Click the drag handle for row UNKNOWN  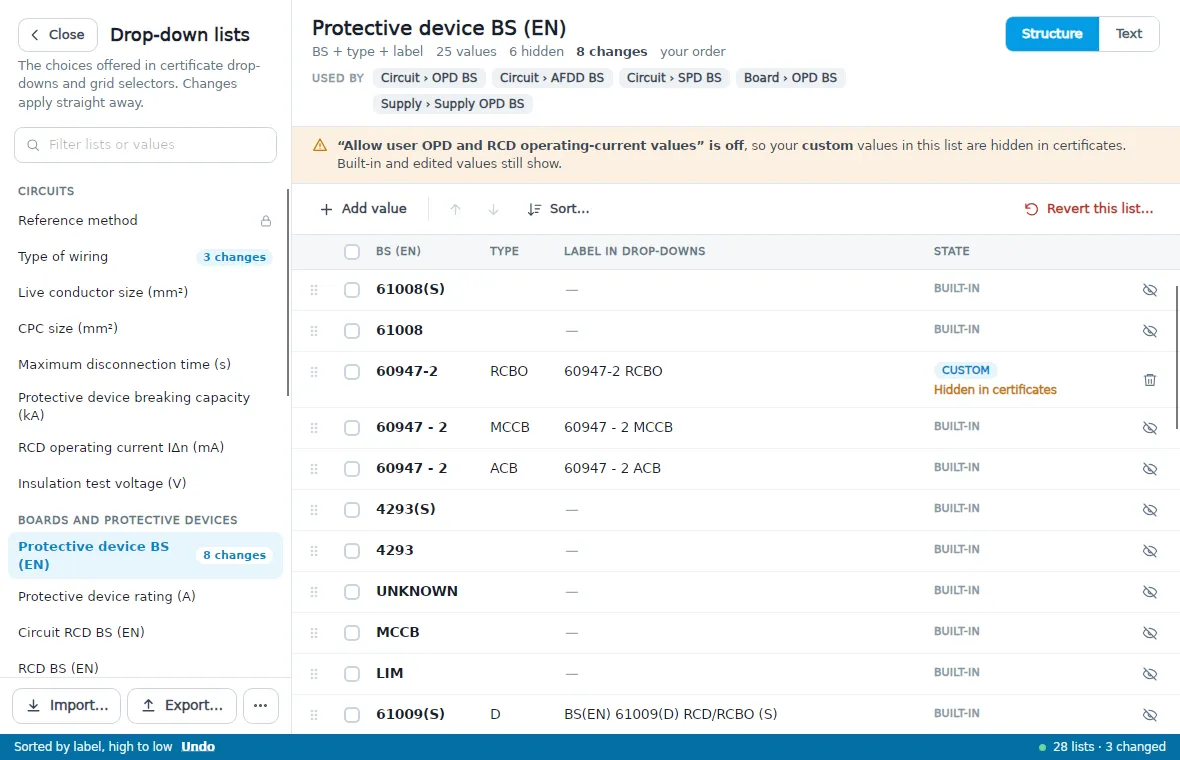coord(314,591)
